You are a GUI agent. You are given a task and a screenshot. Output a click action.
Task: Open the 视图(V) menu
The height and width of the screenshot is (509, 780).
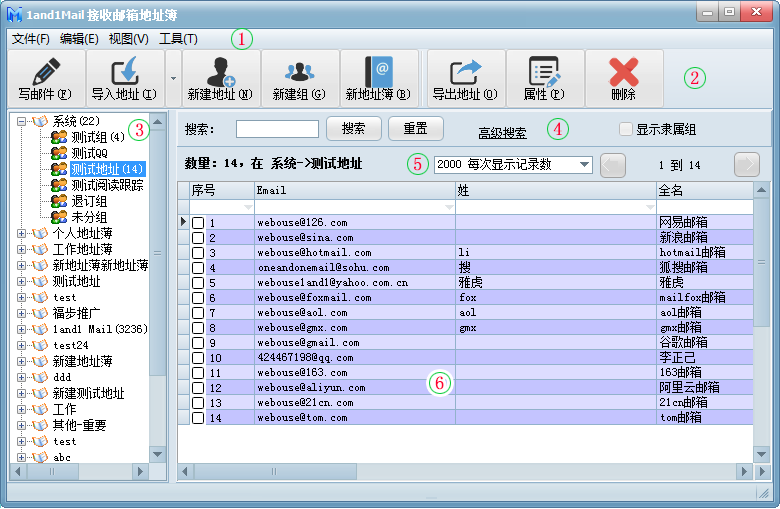coord(129,38)
